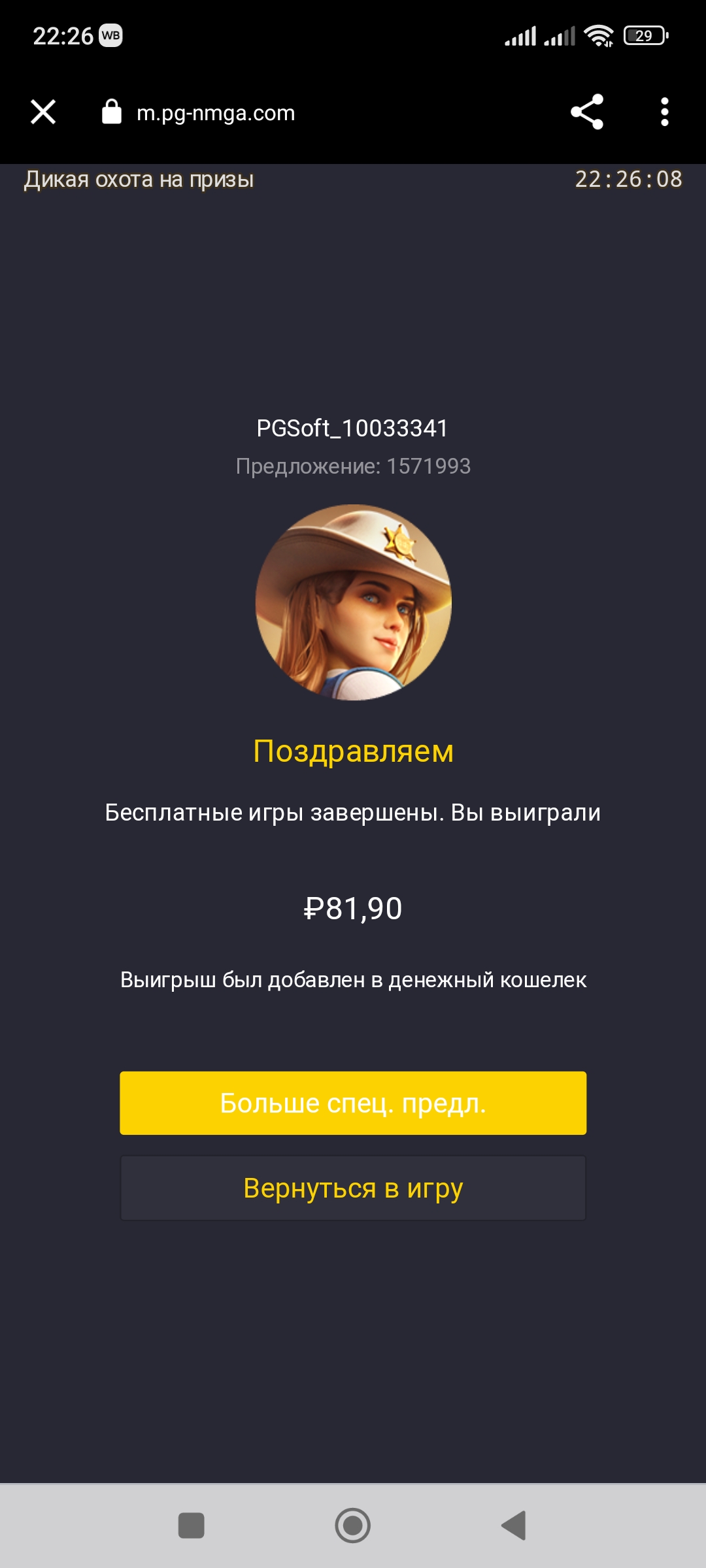Tap the Wi-Fi status icon
Viewport: 706px width, 1568px height.
coord(598,35)
